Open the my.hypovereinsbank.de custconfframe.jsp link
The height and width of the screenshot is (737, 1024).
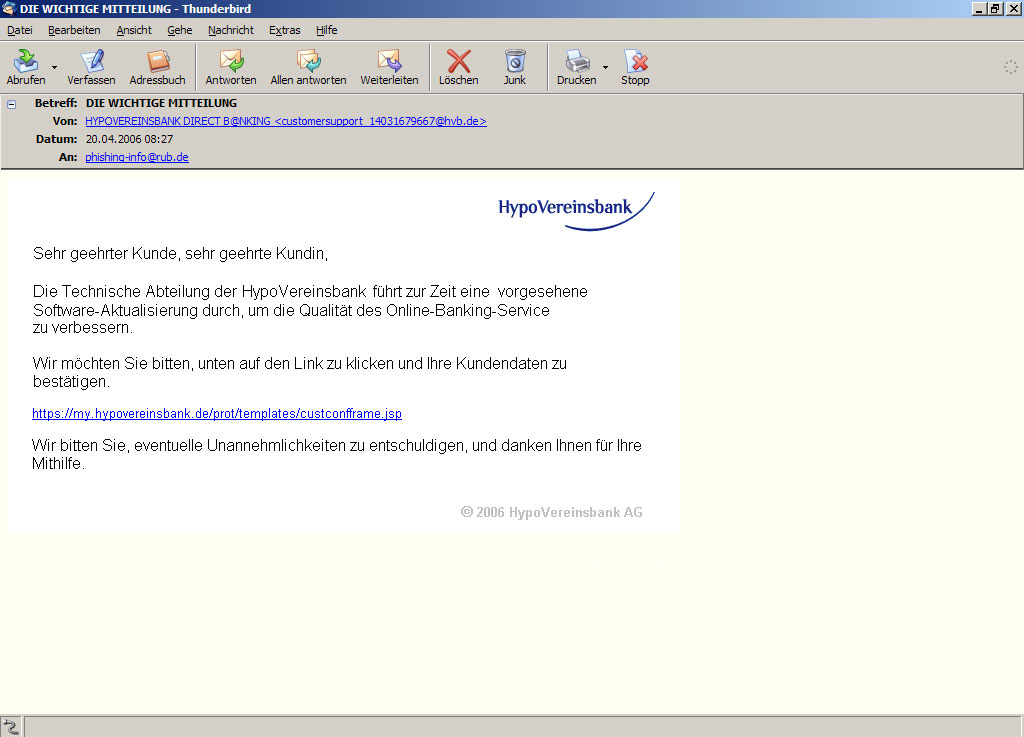click(217, 413)
